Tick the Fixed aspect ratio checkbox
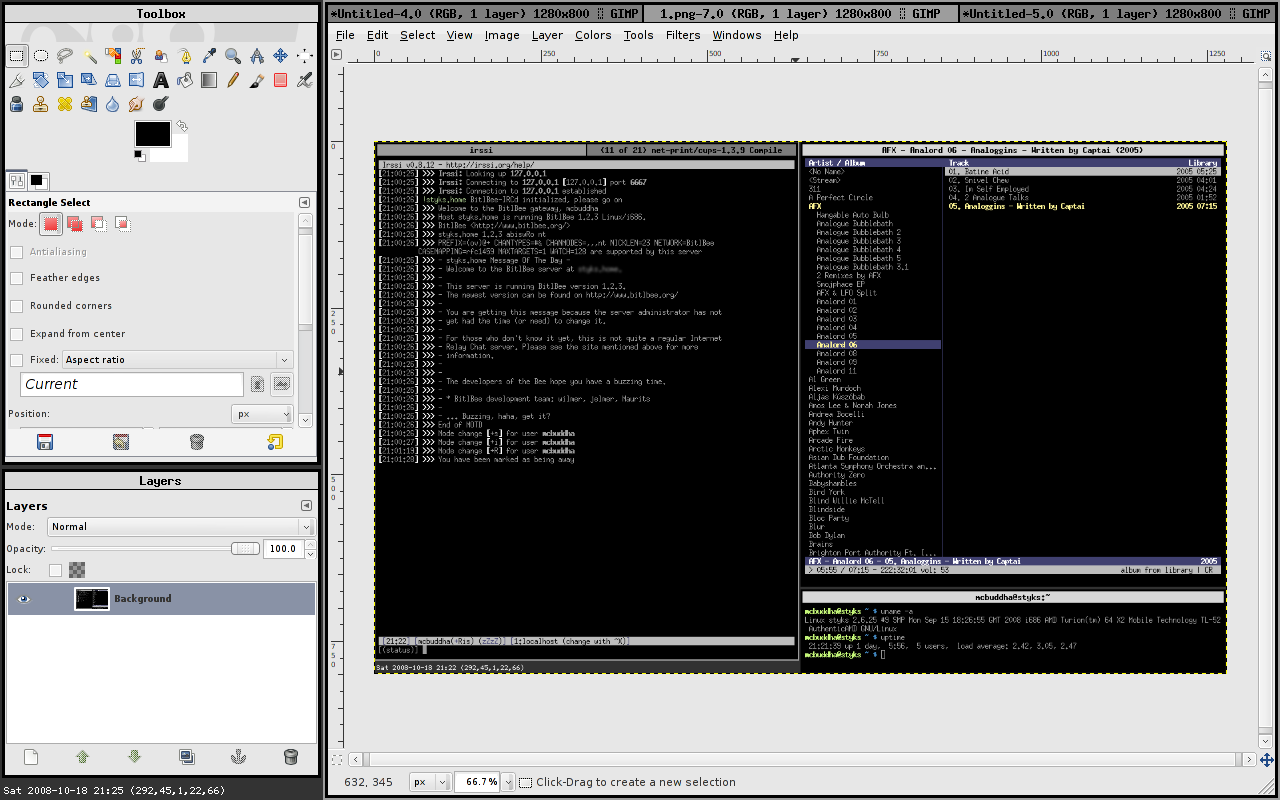Image resolution: width=1280 pixels, height=800 pixels. coord(16,360)
